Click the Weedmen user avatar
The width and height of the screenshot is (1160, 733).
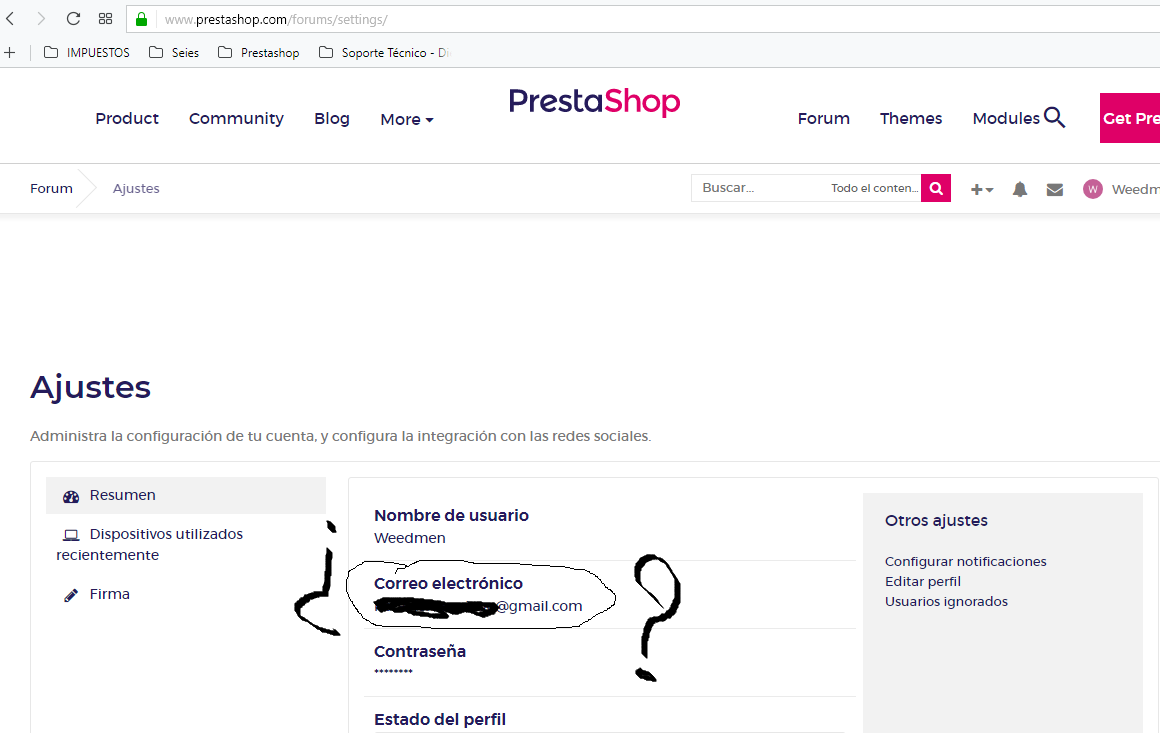point(1093,189)
